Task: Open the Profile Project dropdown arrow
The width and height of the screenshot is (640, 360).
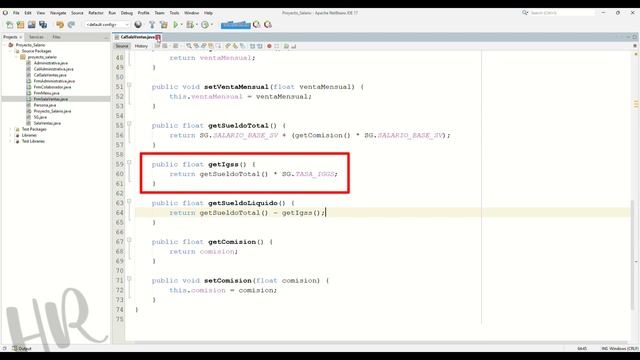Action: (212, 24)
